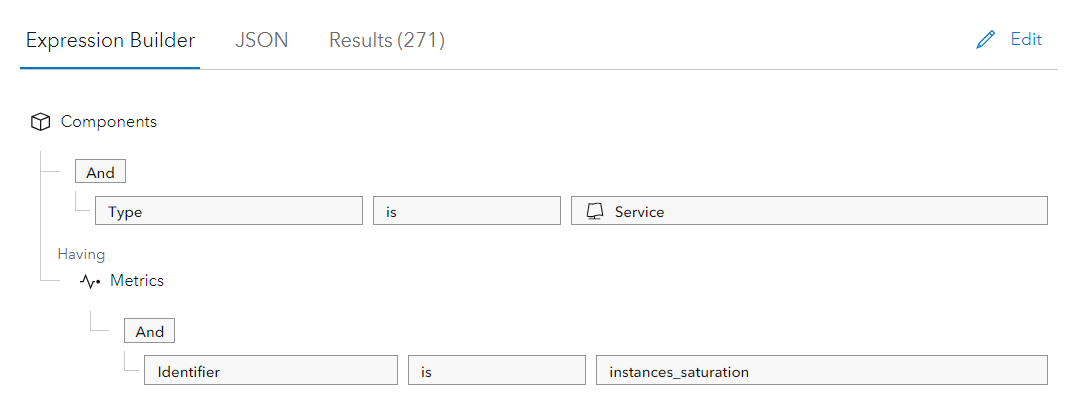Open the Identifier field selector

[270, 371]
